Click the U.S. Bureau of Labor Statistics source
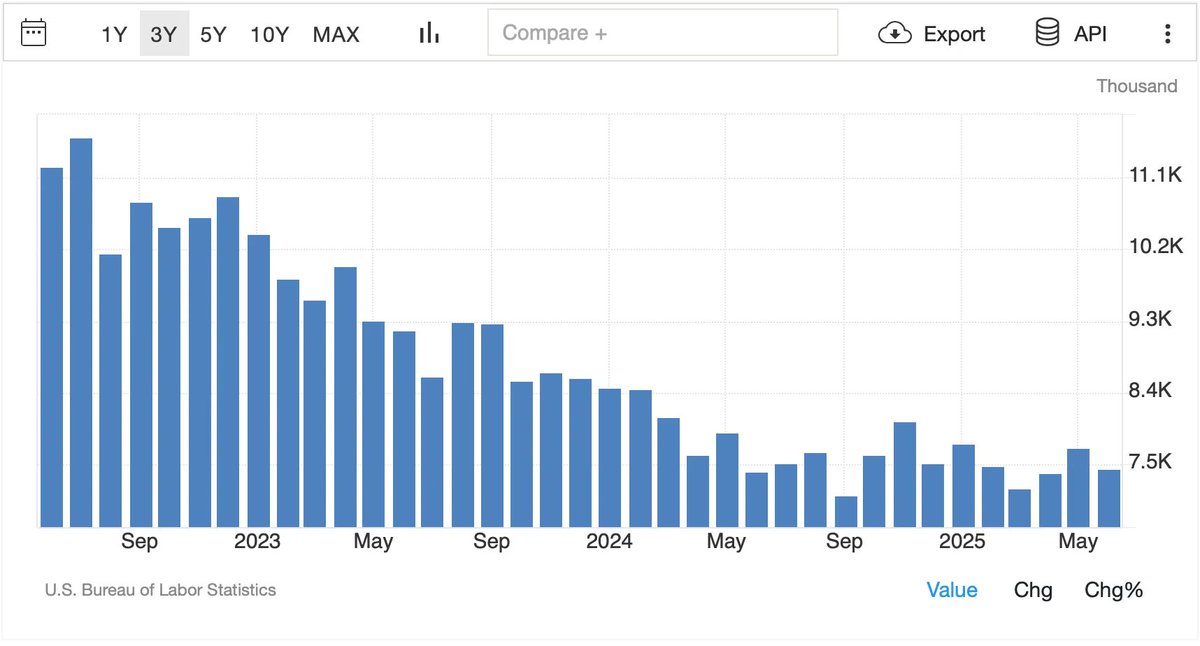Viewport: 1200px width, 646px height. [x=160, y=590]
